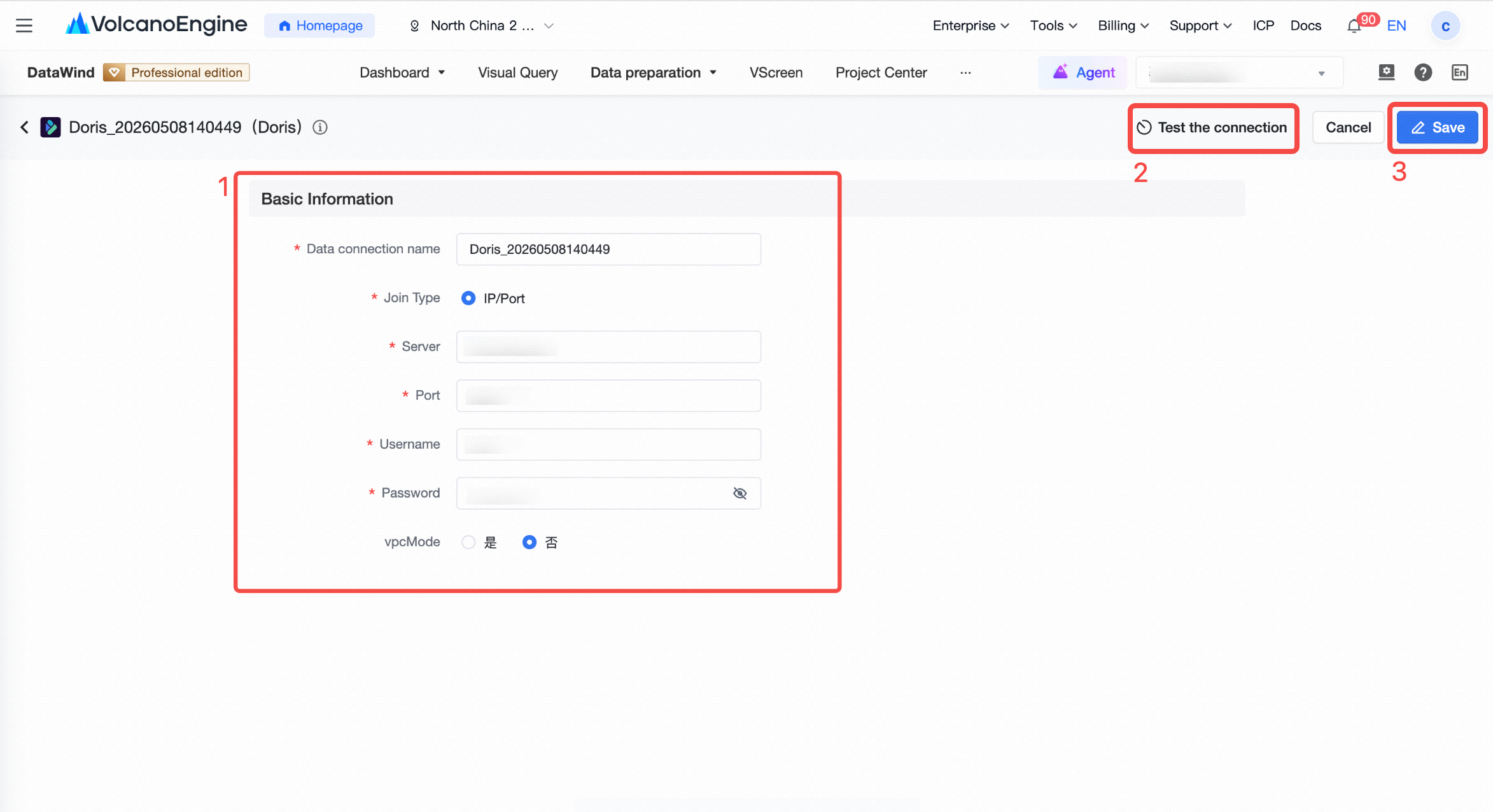This screenshot has width=1493, height=812.
Task: Open the project selector dropdown
Action: 1239,73
